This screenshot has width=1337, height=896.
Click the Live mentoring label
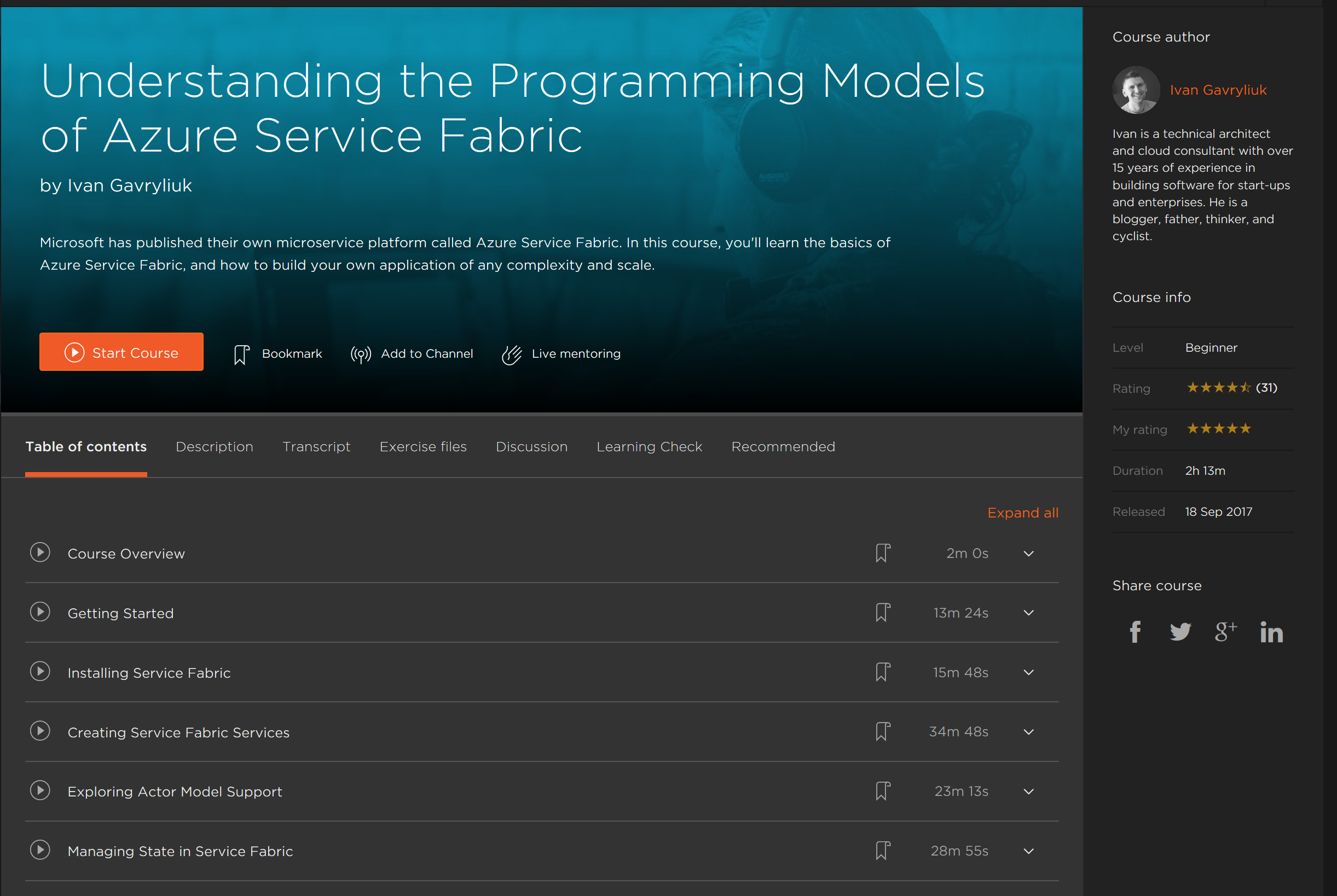click(576, 354)
